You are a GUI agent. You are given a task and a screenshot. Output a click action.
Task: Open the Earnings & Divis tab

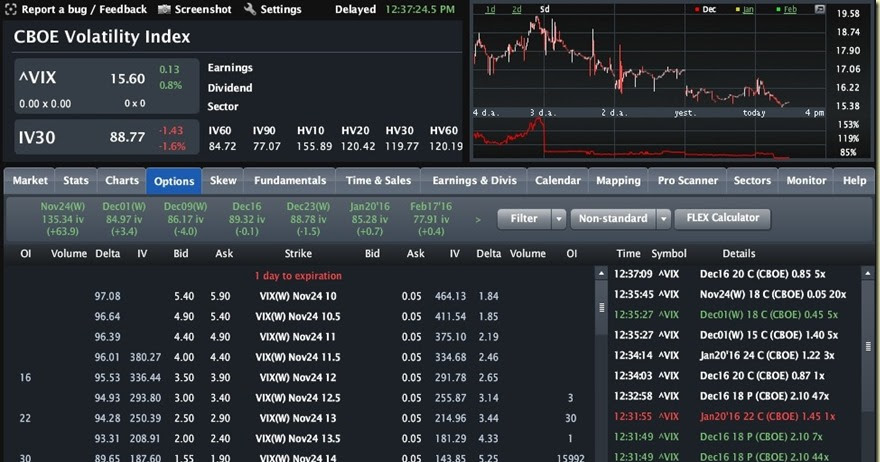coord(474,181)
